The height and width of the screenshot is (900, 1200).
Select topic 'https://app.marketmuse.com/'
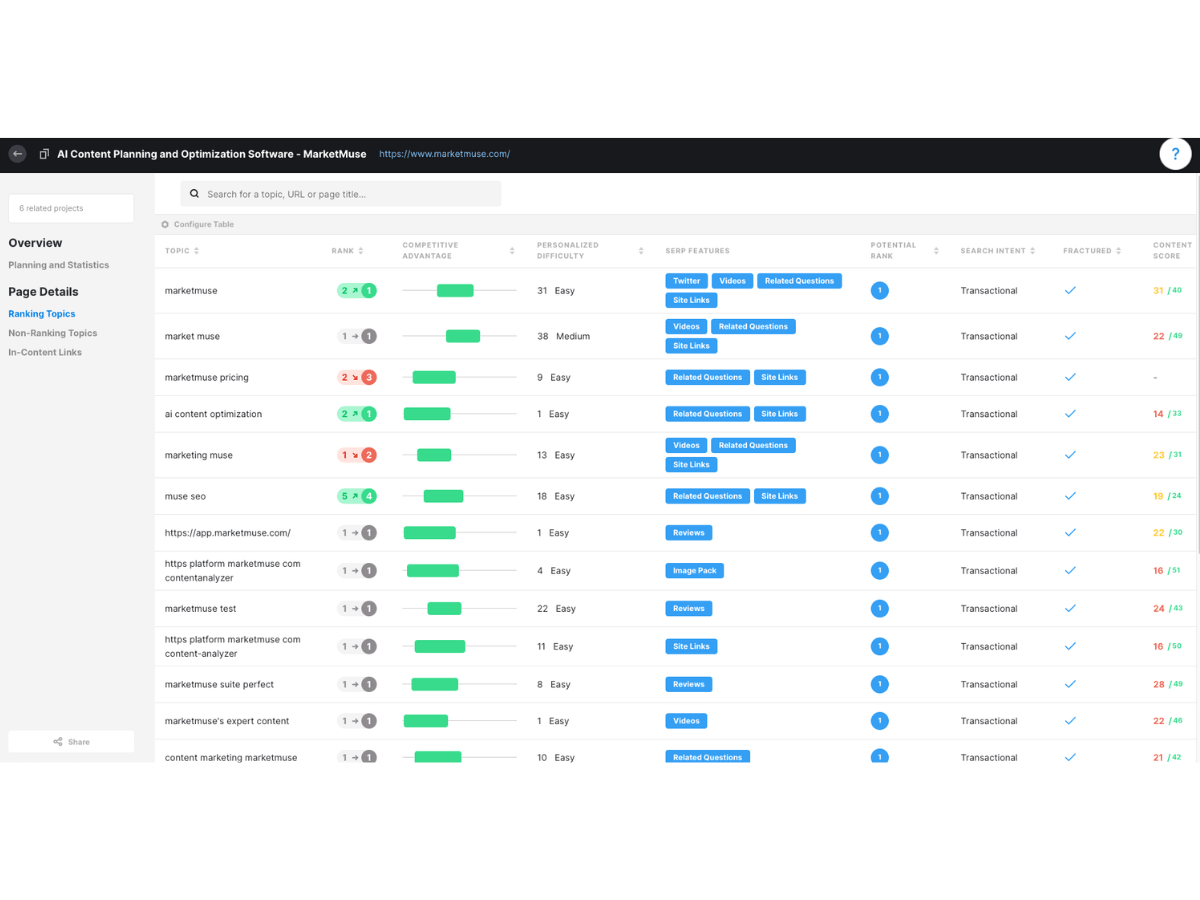pyautogui.click(x=228, y=533)
